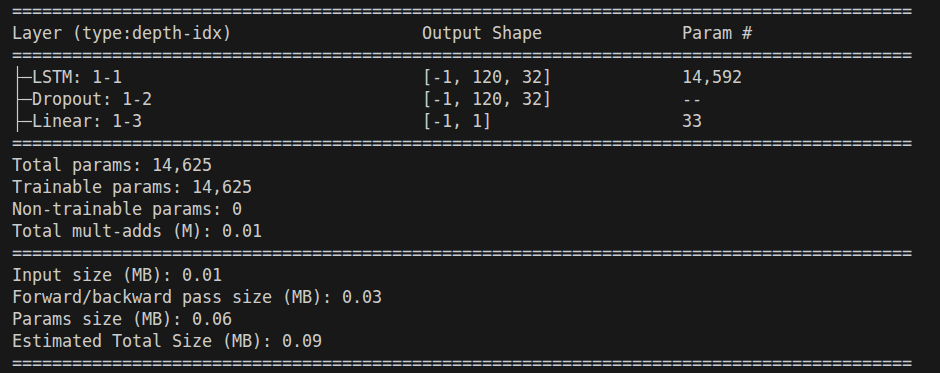This screenshot has height=373, width=940.
Task: Click the Output Shape column header
Action: pos(481,34)
